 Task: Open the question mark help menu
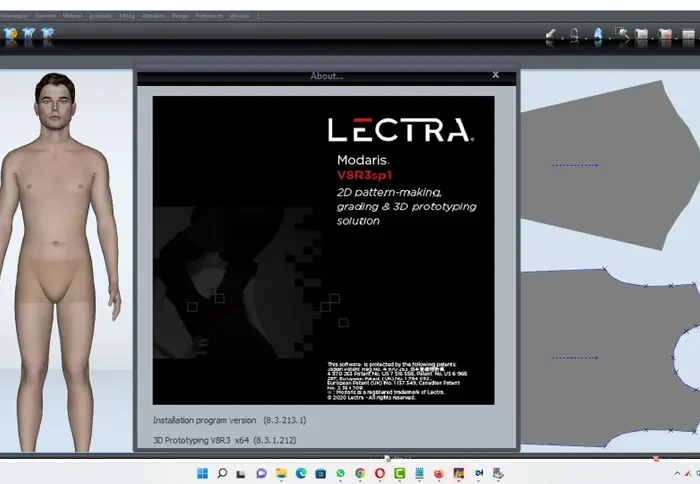pos(258,16)
